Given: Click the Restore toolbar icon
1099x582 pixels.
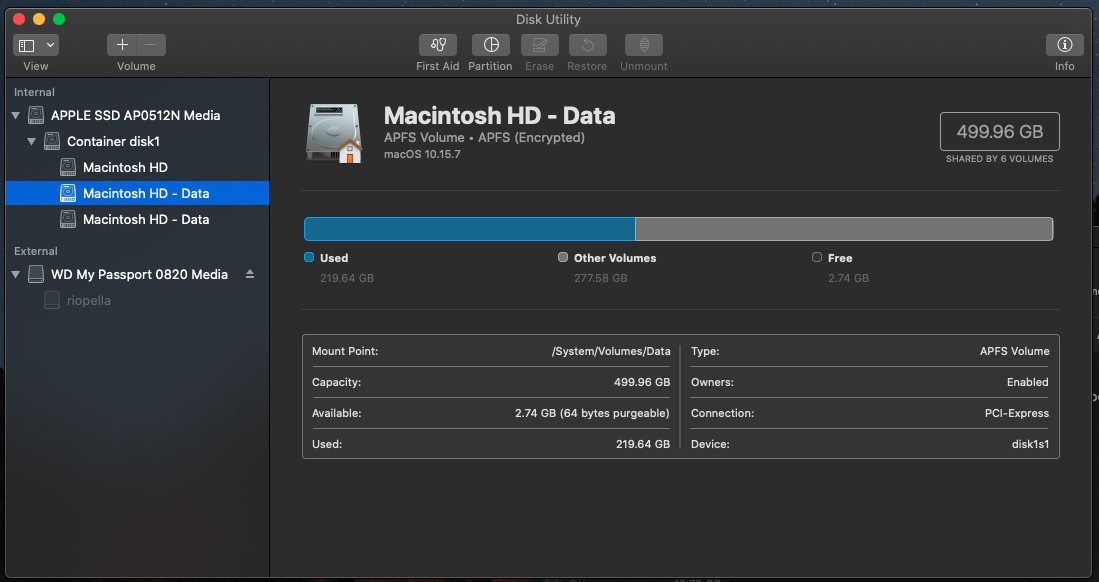Looking at the screenshot, I should point(587,46).
